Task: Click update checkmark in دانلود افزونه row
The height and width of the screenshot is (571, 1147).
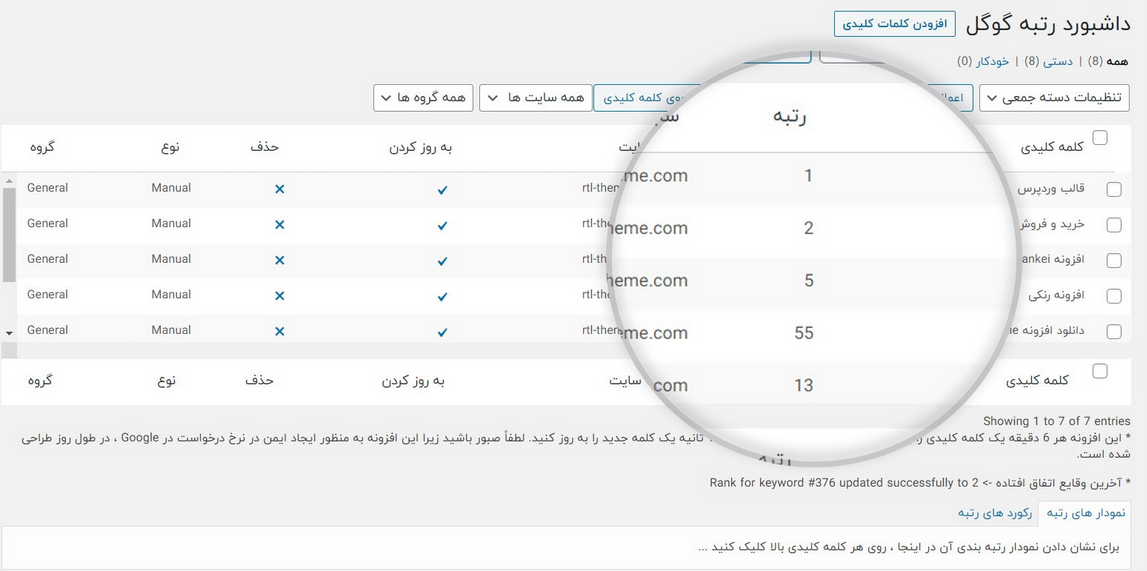Action: coord(442,332)
